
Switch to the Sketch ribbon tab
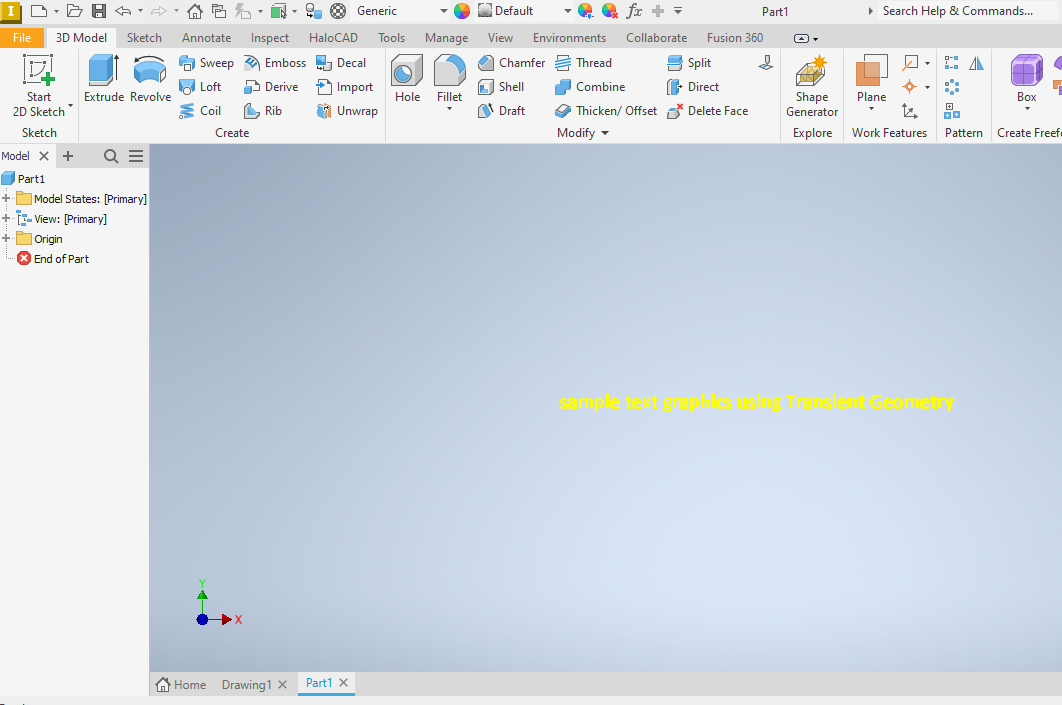point(144,37)
